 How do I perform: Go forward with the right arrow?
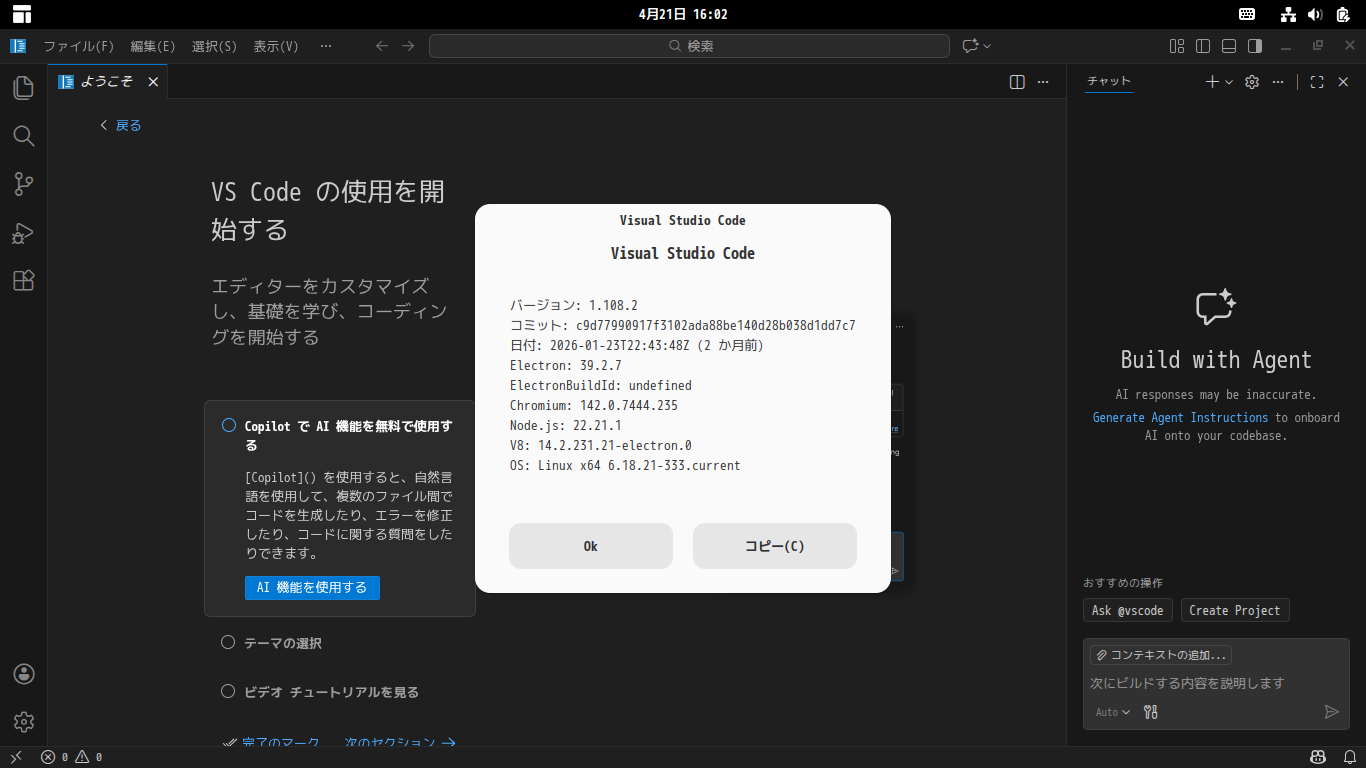point(408,46)
